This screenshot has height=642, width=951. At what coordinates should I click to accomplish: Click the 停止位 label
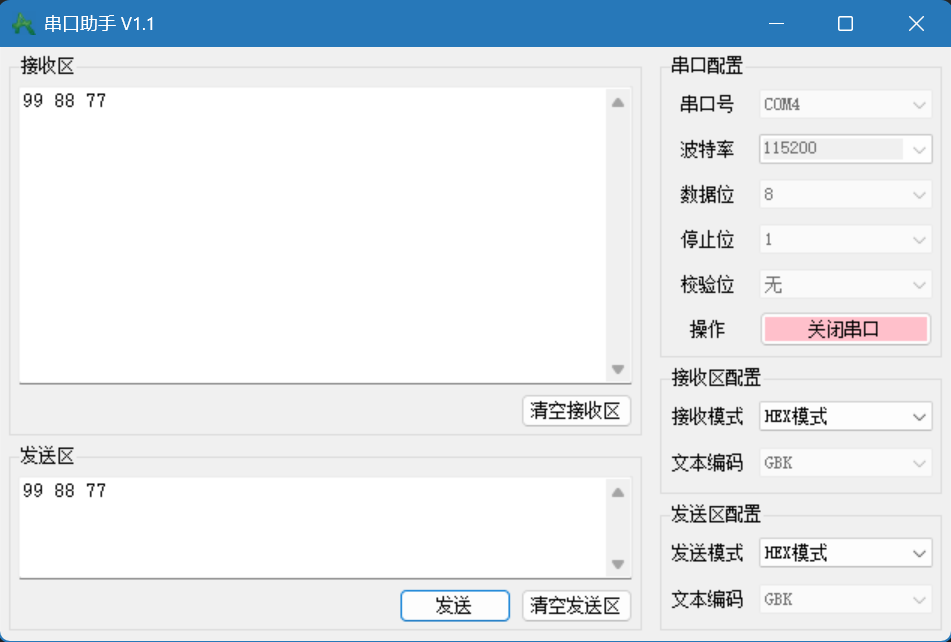coord(707,240)
